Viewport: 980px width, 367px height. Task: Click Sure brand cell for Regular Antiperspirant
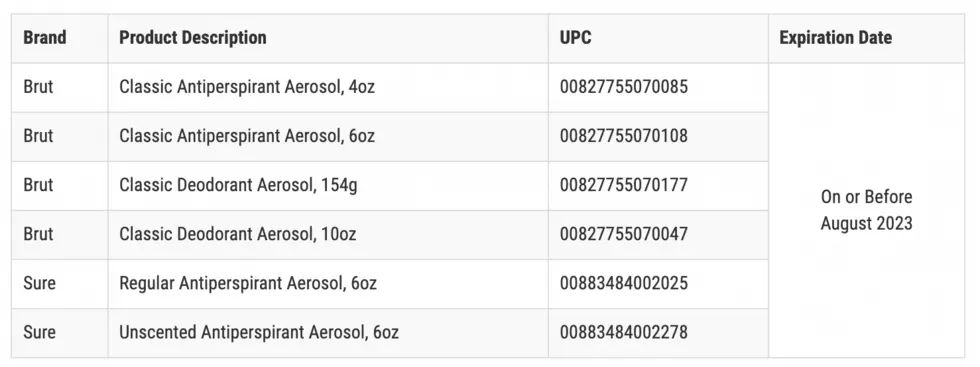[59, 284]
